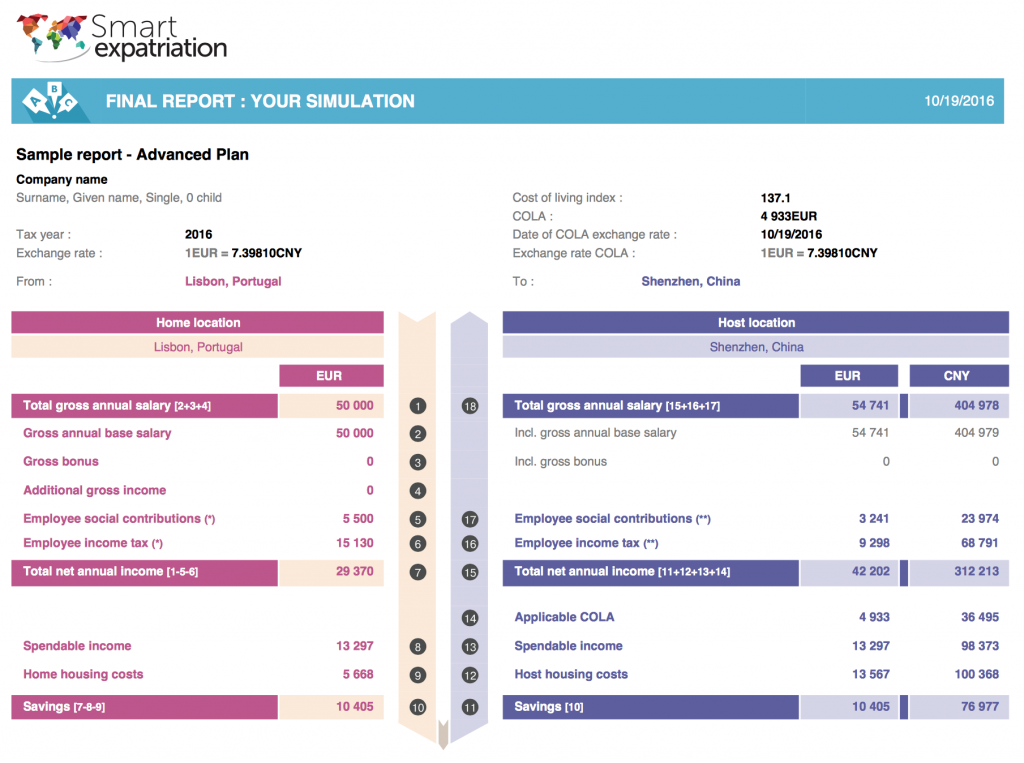Click the Gross bonus label
This screenshot has width=1024, height=763.
pyautogui.click(x=61, y=461)
